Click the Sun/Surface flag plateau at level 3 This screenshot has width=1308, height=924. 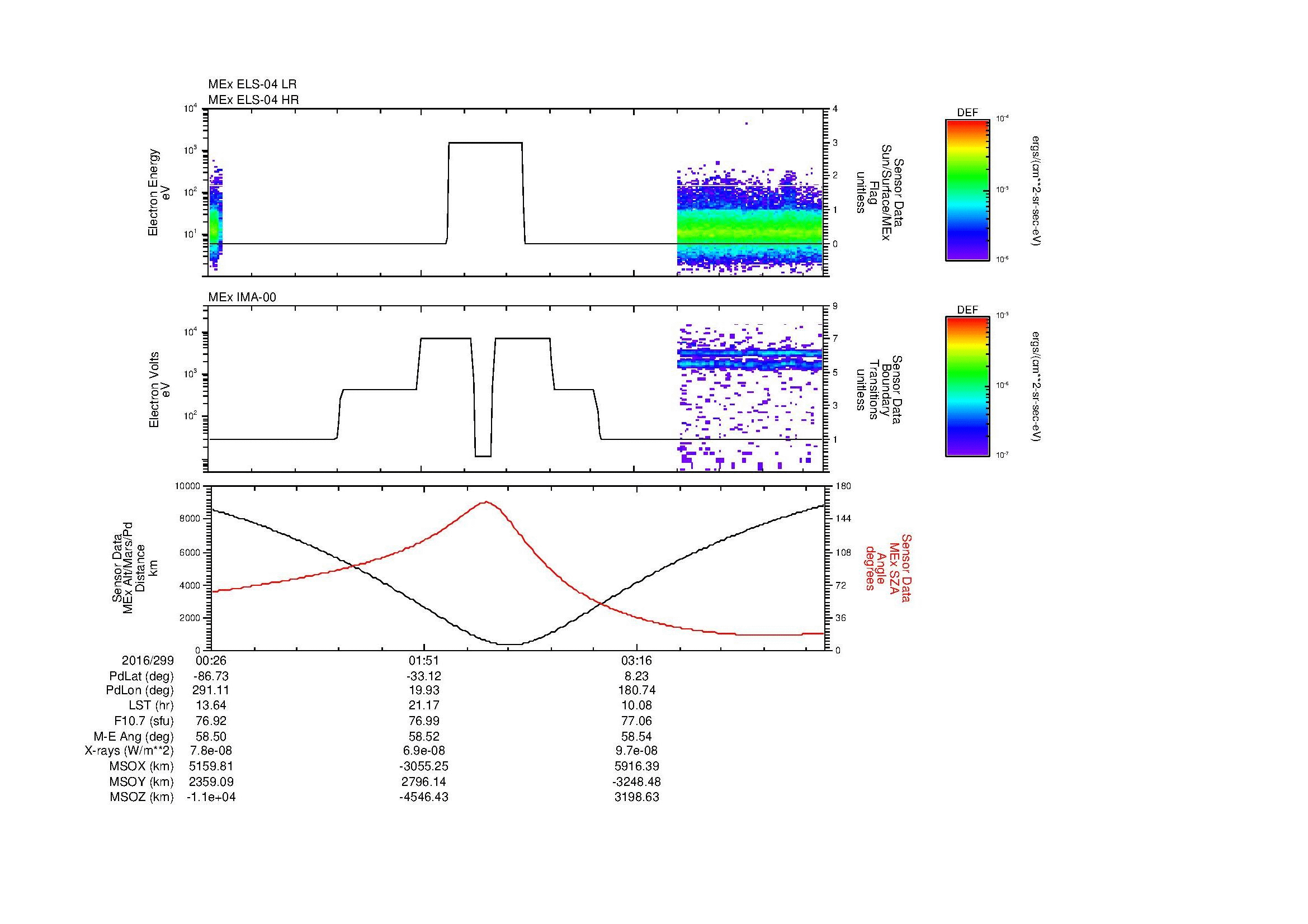coord(486,143)
